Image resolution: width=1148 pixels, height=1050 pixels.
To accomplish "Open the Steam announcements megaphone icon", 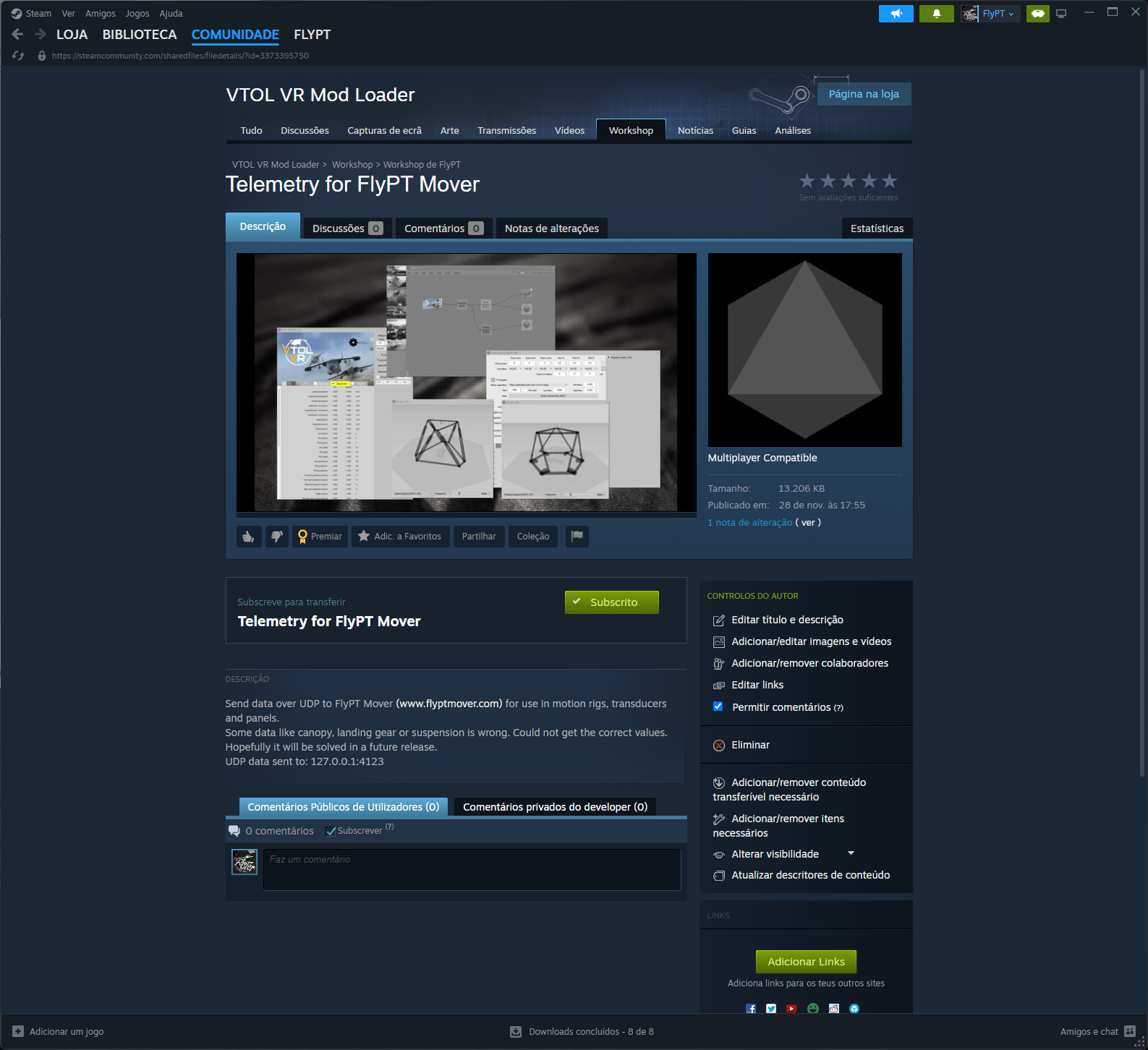I will pos(896,14).
